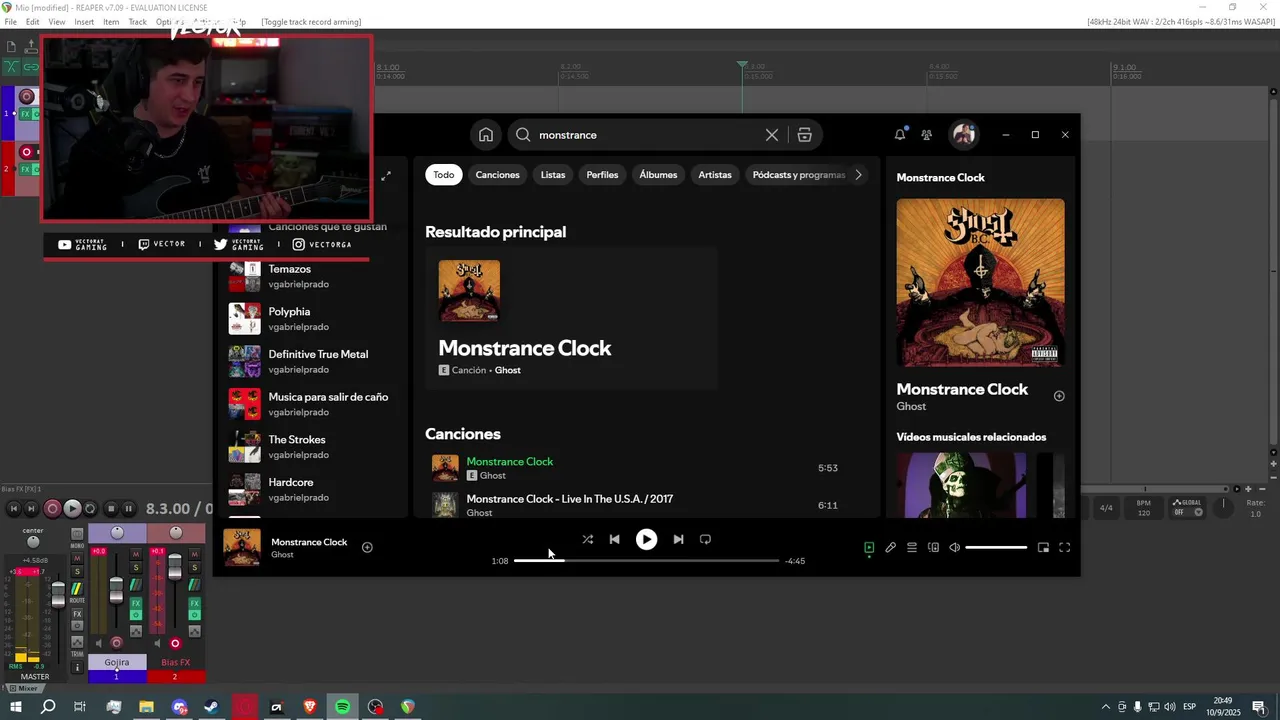1280x720 pixels.
Task: Expand Spotify library sidebar with arrows icon
Action: coord(386,176)
